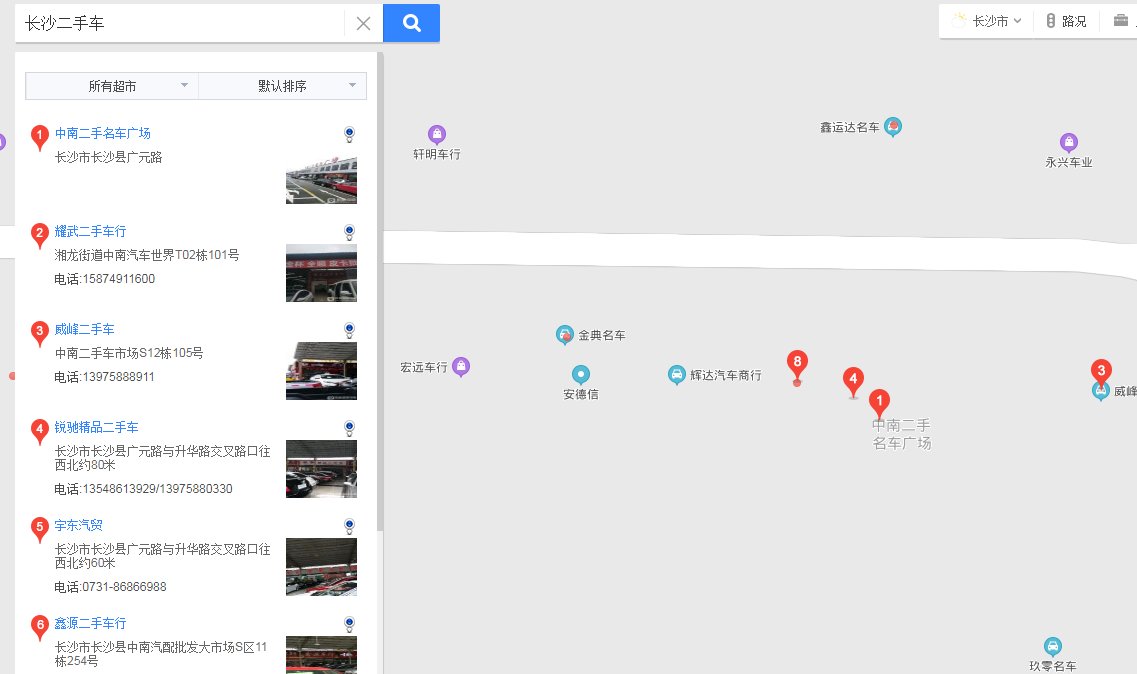
Task: Open the photo thumbnail of 锐驰精品二手车
Action: pyautogui.click(x=321, y=469)
